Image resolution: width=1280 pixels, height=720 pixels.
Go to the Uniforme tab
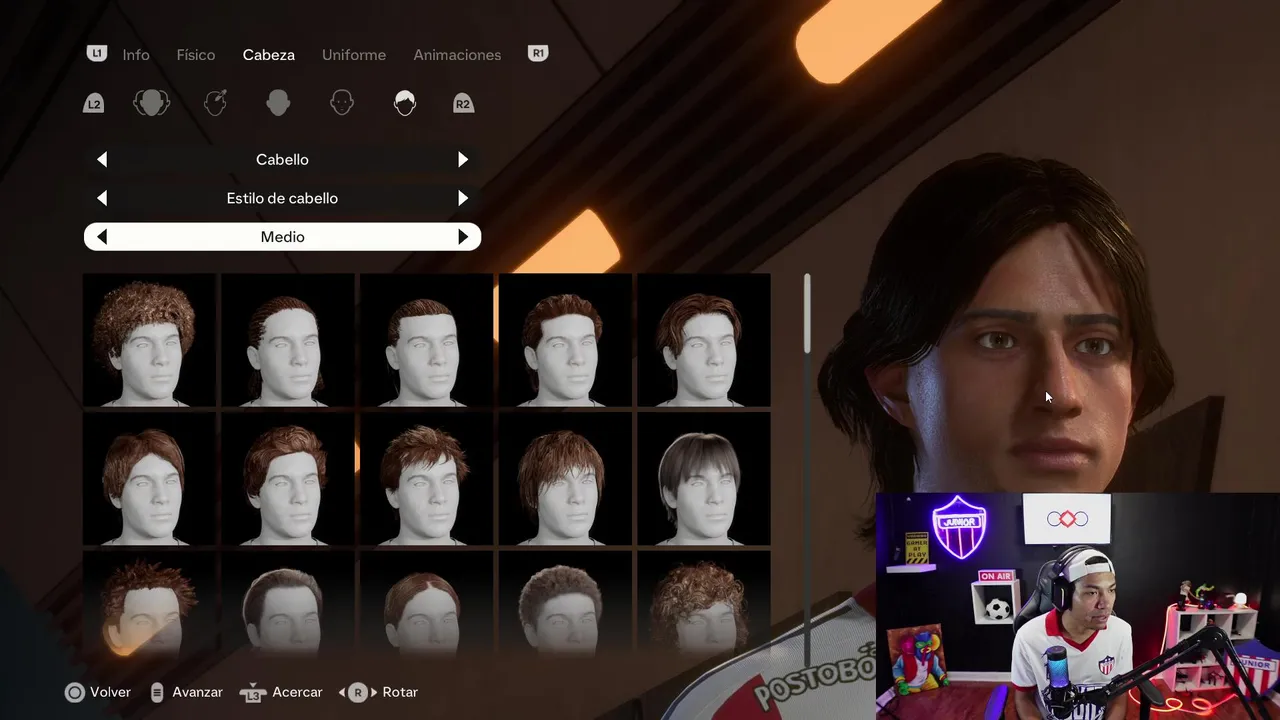pos(354,55)
